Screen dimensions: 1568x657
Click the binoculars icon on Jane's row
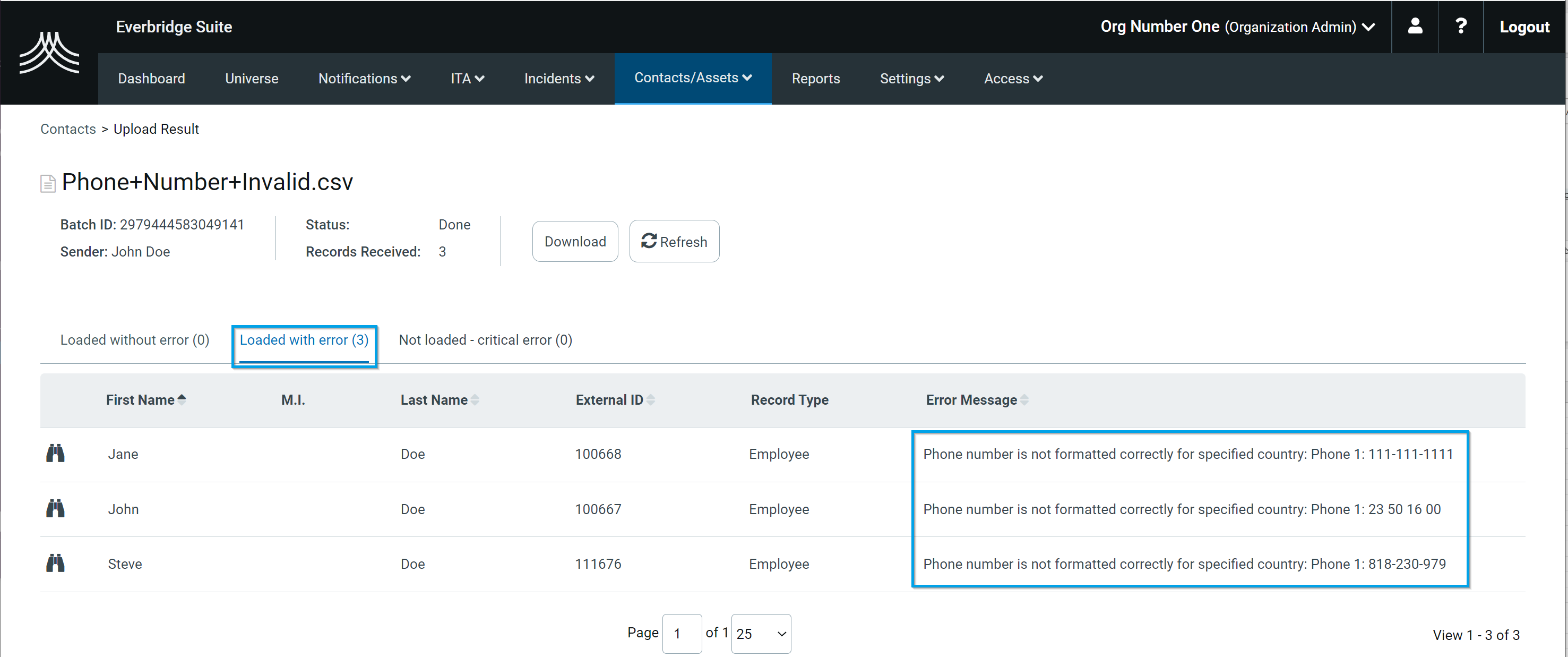tap(55, 454)
